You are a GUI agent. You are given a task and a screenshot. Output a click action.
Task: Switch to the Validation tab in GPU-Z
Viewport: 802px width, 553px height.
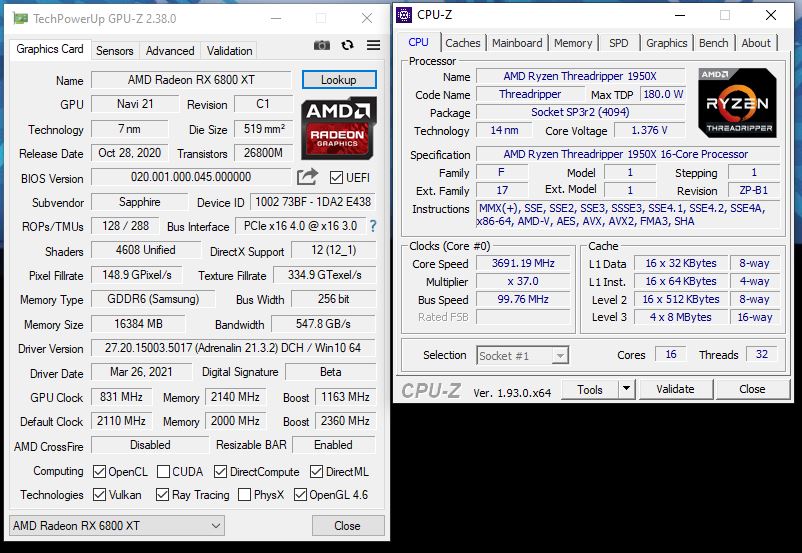229,51
